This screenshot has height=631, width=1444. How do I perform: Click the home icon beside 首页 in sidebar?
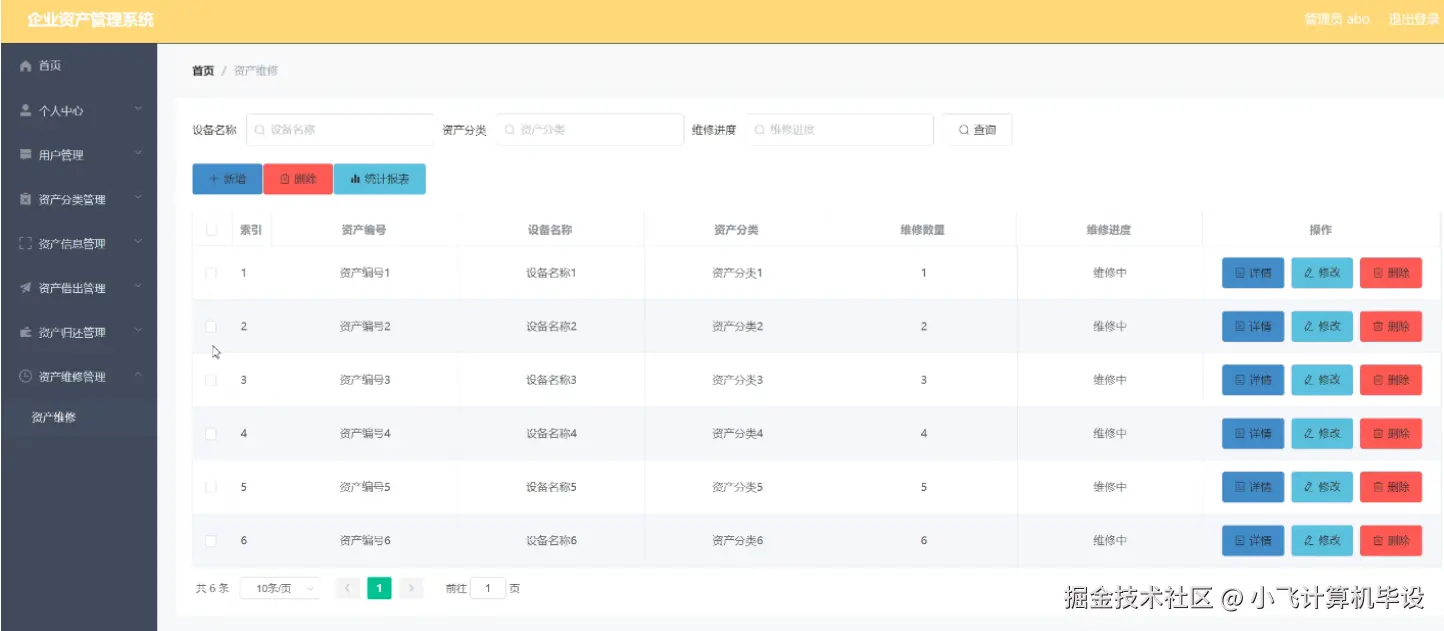(x=26, y=66)
